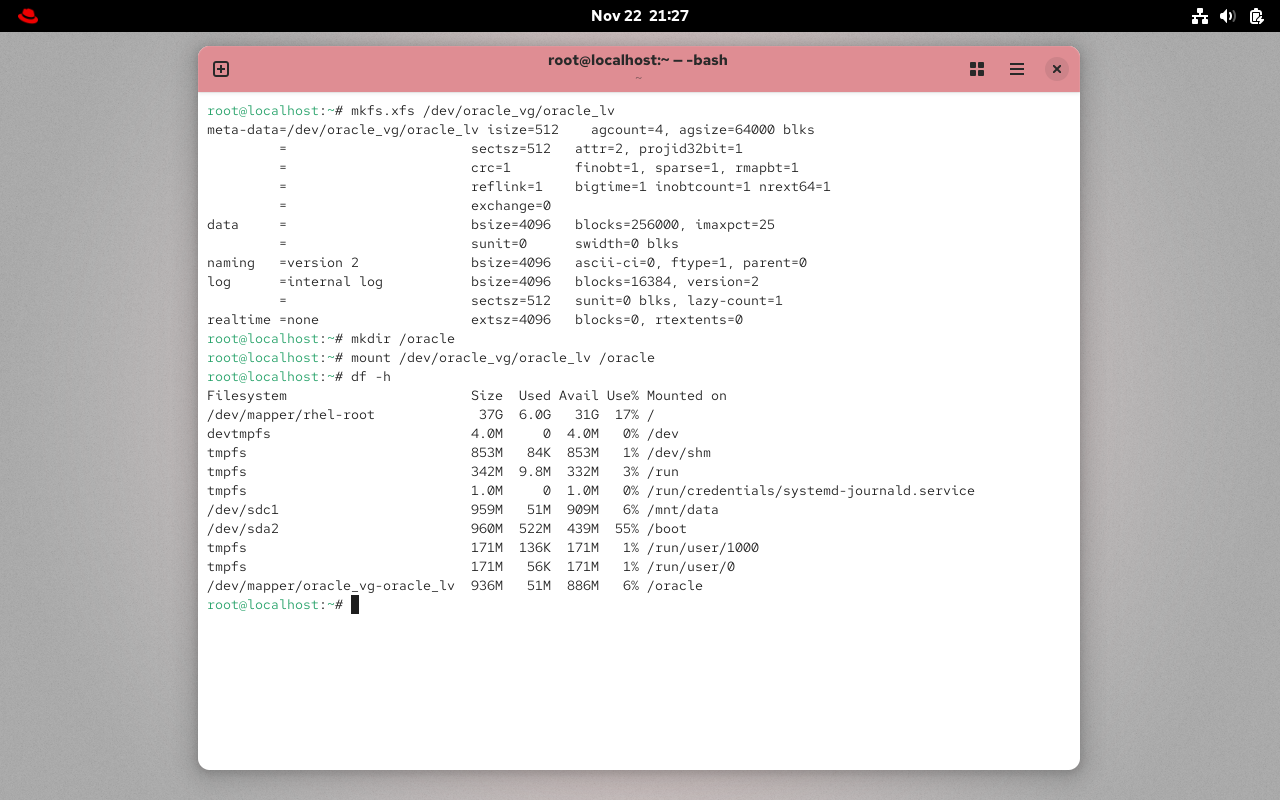Select the df -h command text

[373, 376]
